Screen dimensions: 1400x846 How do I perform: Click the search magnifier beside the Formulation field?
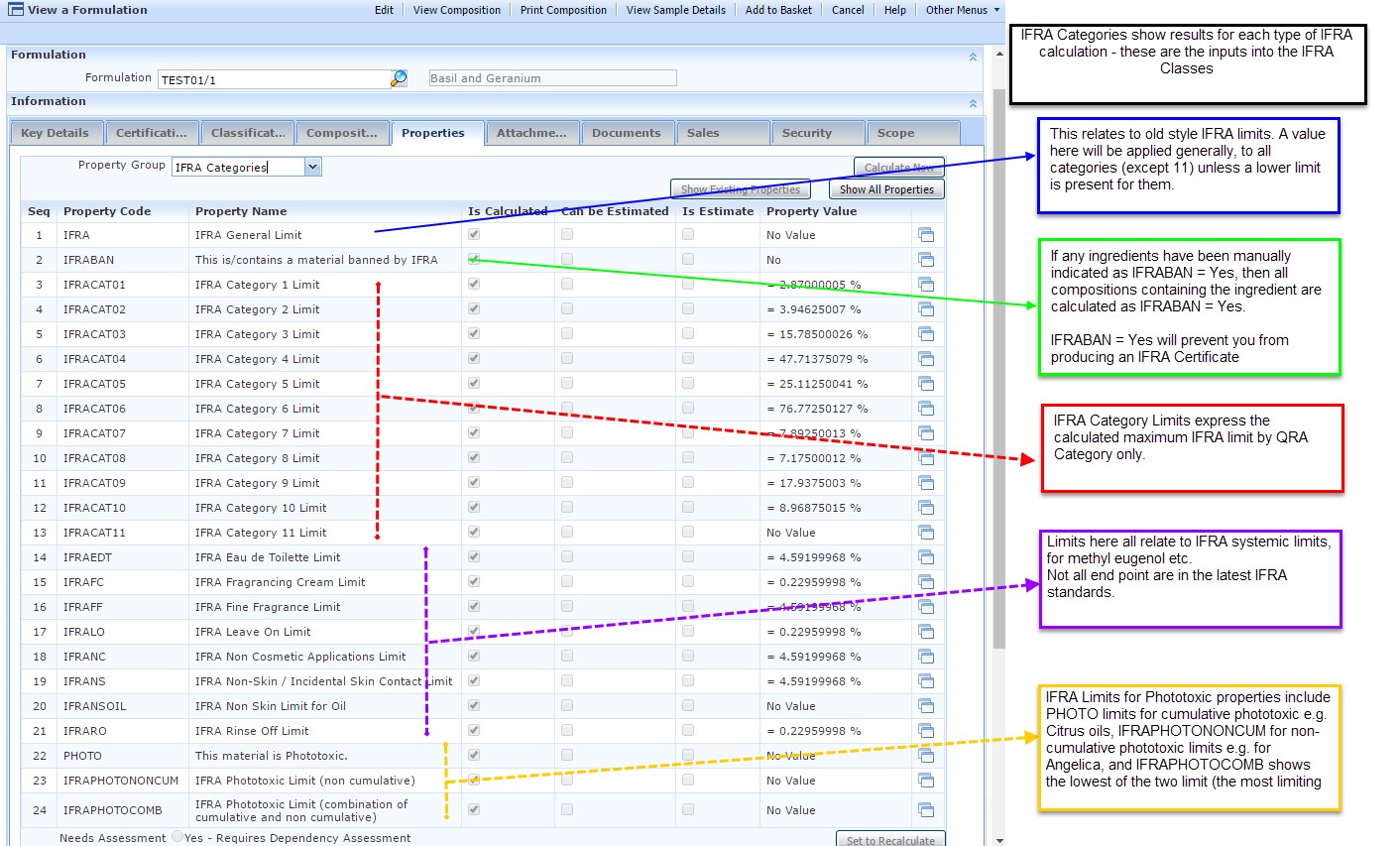(398, 76)
